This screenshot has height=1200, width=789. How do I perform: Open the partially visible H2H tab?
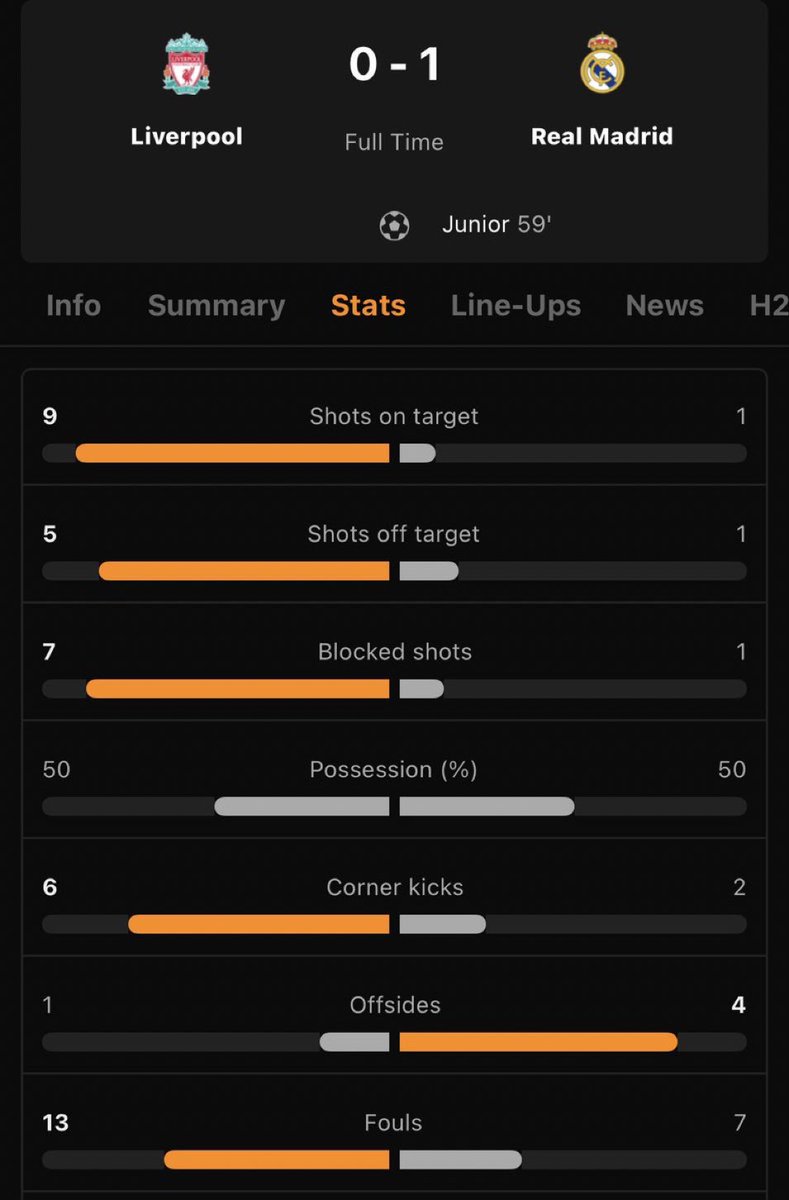click(768, 305)
